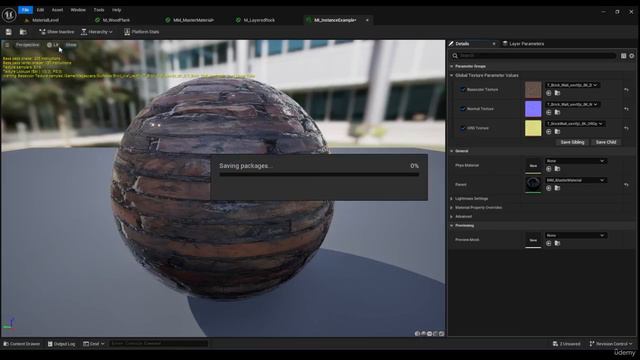Image resolution: width=640 pixels, height=360 pixels.
Task: Click the Parent material thumbnail
Action: 533,184
